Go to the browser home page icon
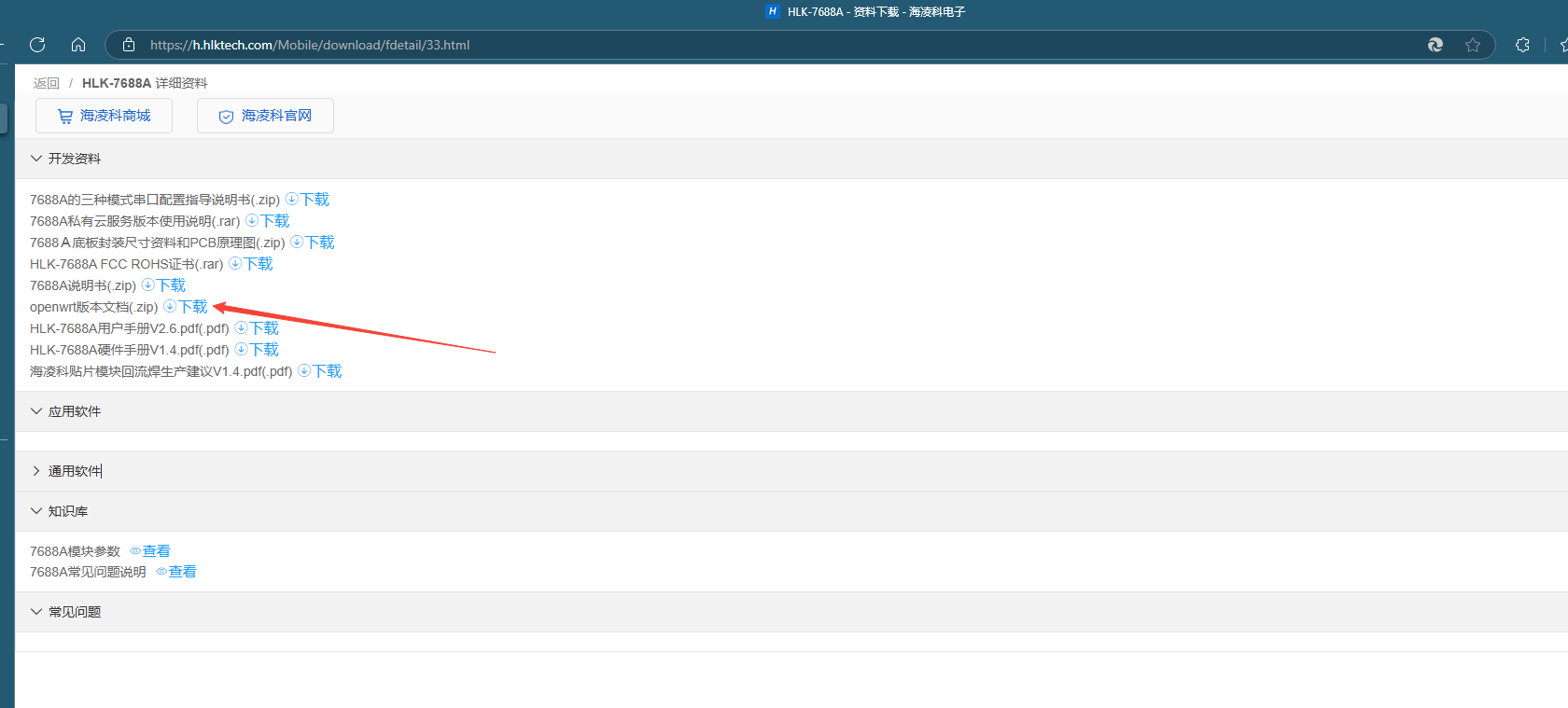 coord(78,45)
